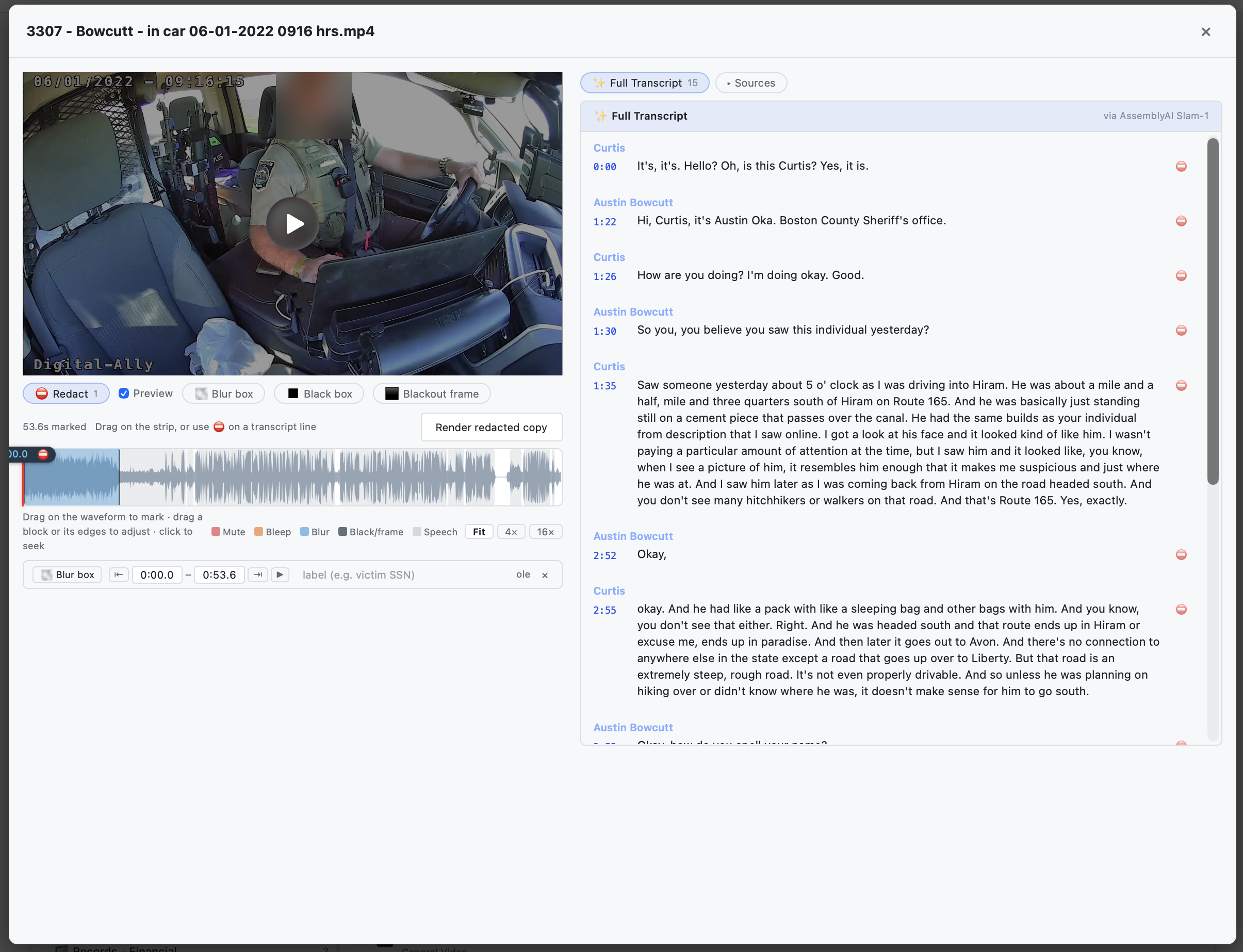Set waveform zoom to Fit
This screenshot has height=952, width=1243.
pyautogui.click(x=479, y=532)
